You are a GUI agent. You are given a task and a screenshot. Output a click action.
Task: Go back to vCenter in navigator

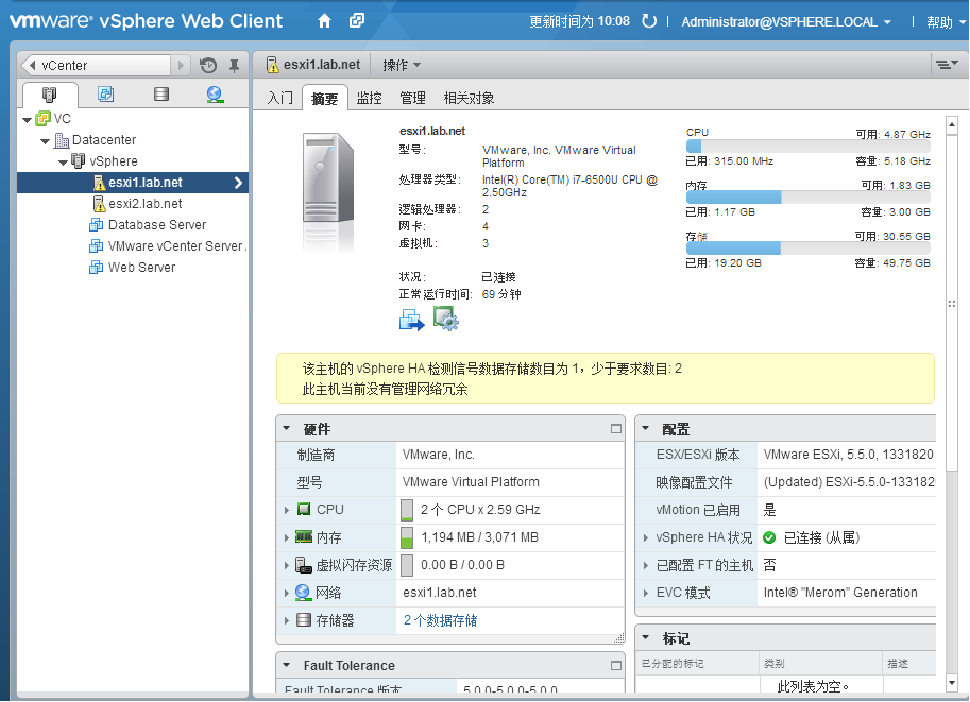[x=96, y=65]
